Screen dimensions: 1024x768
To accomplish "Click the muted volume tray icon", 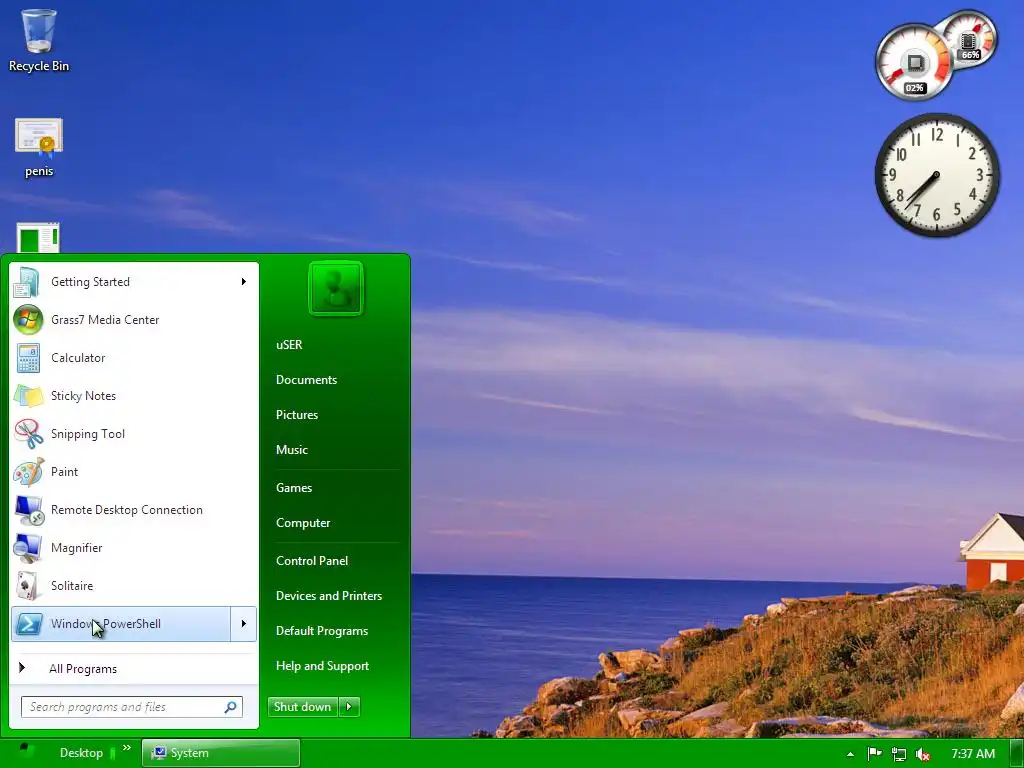I will [922, 754].
